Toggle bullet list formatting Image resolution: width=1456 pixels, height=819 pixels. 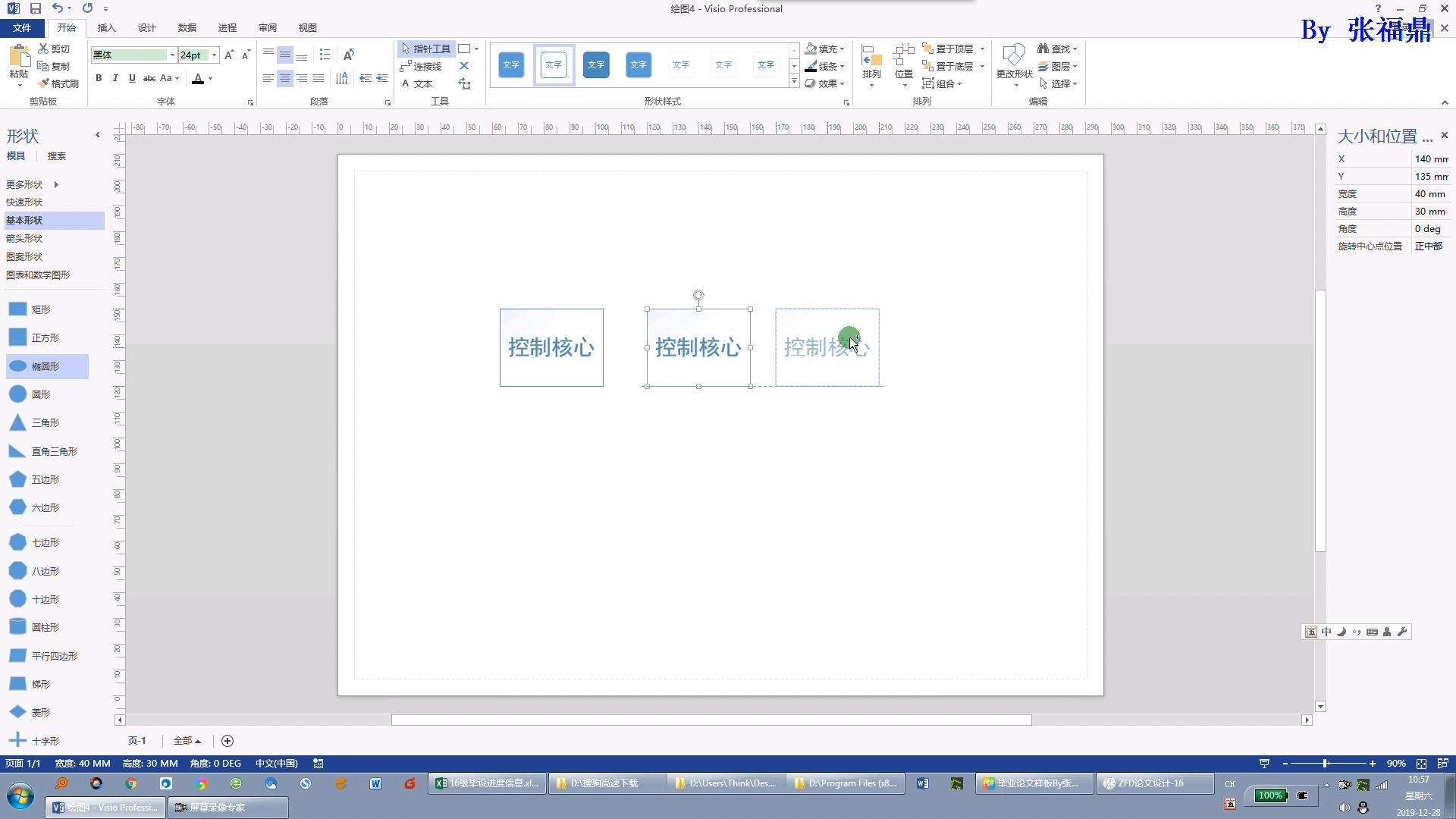pyautogui.click(x=325, y=55)
